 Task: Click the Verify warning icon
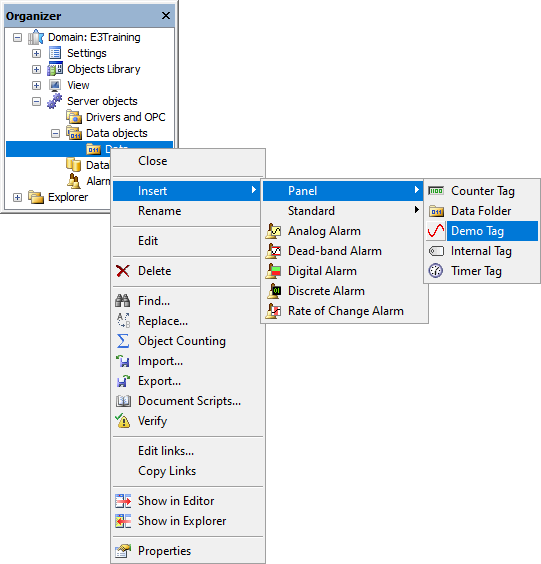pos(123,420)
